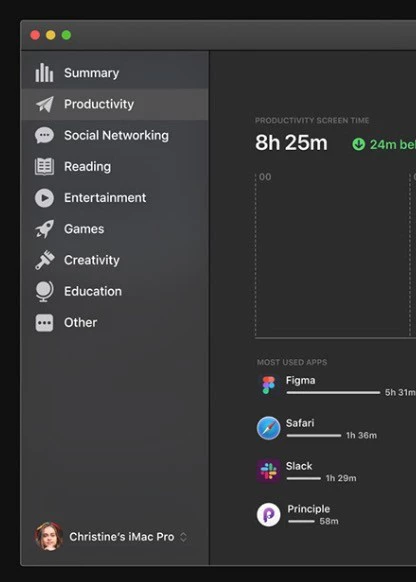Image resolution: width=416 pixels, height=582 pixels.
Task: Click the Figma app icon
Action: click(268, 385)
